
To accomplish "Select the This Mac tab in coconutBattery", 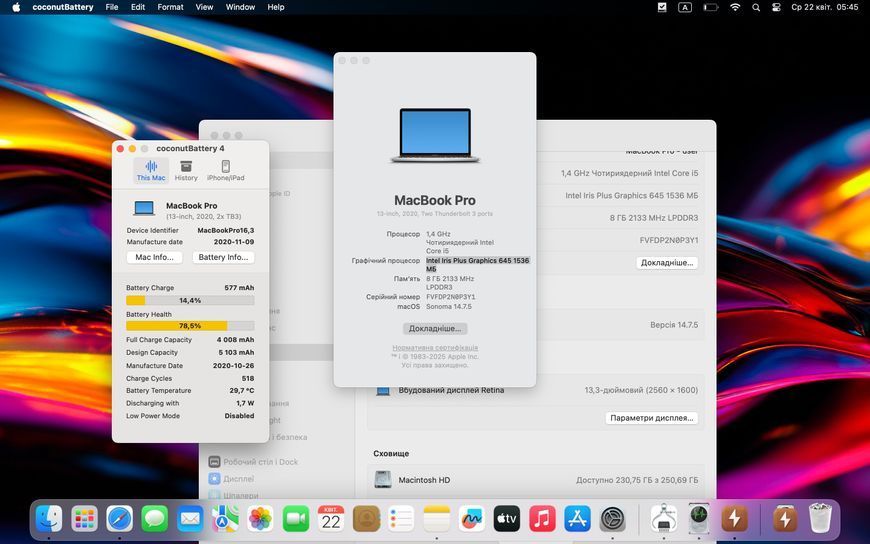I will pos(151,170).
